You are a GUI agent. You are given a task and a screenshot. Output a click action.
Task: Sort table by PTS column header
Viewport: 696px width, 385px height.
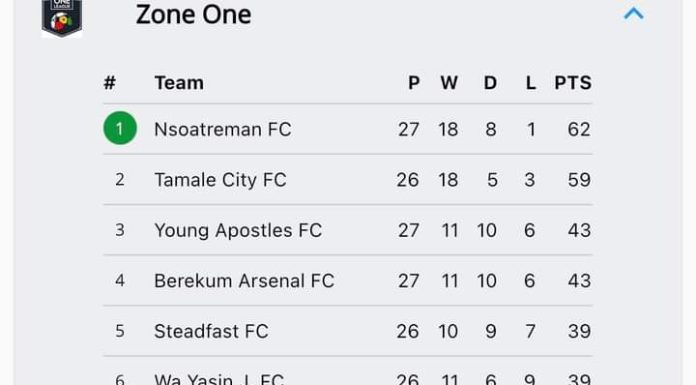(573, 83)
